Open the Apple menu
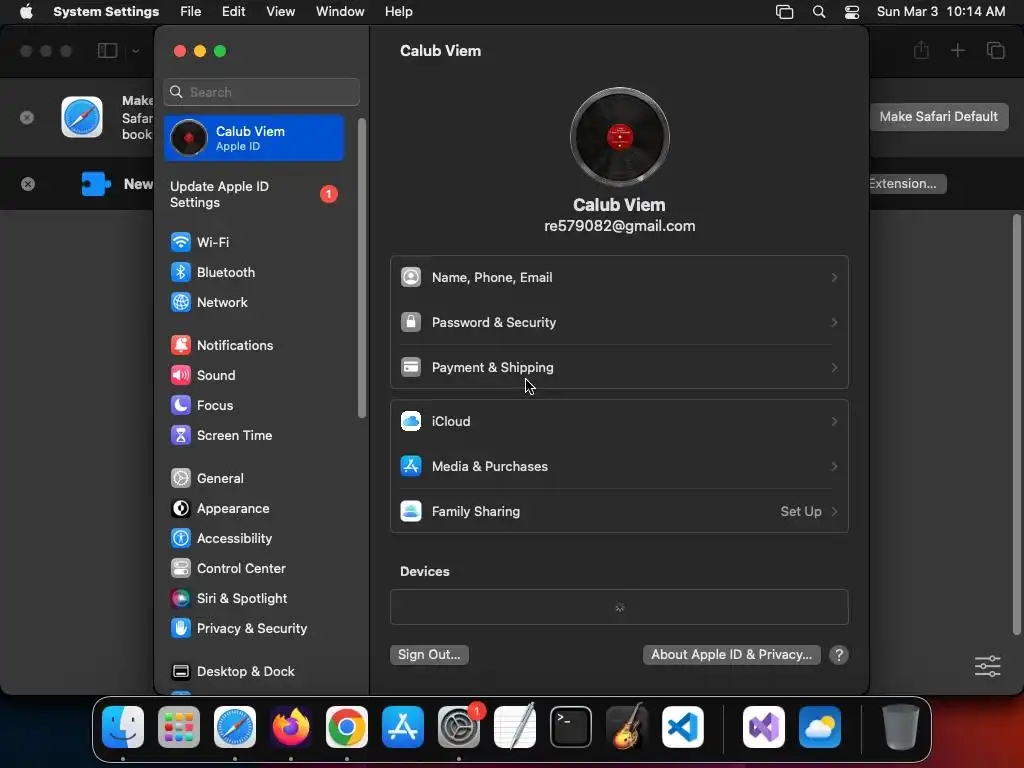1024x768 pixels. [26, 12]
